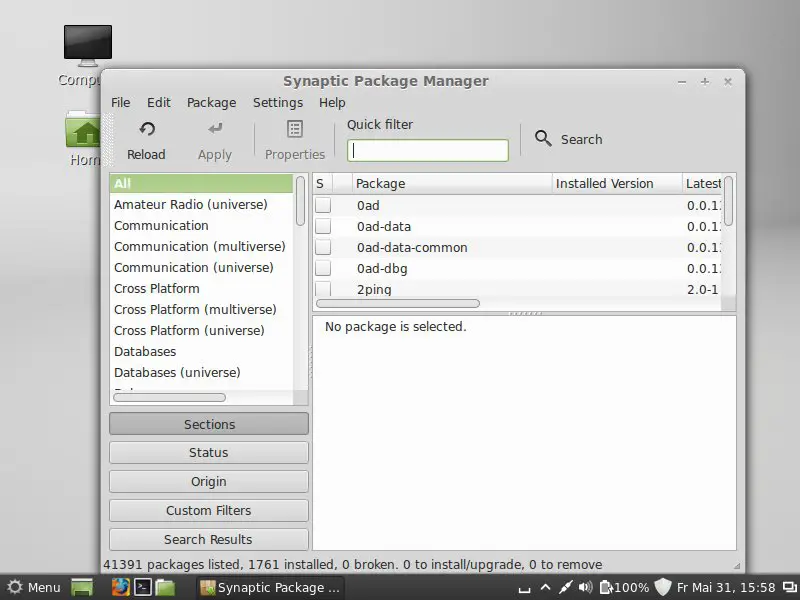Image resolution: width=800 pixels, height=600 pixels.
Task: Open the Package menu
Action: pyautogui.click(x=211, y=103)
